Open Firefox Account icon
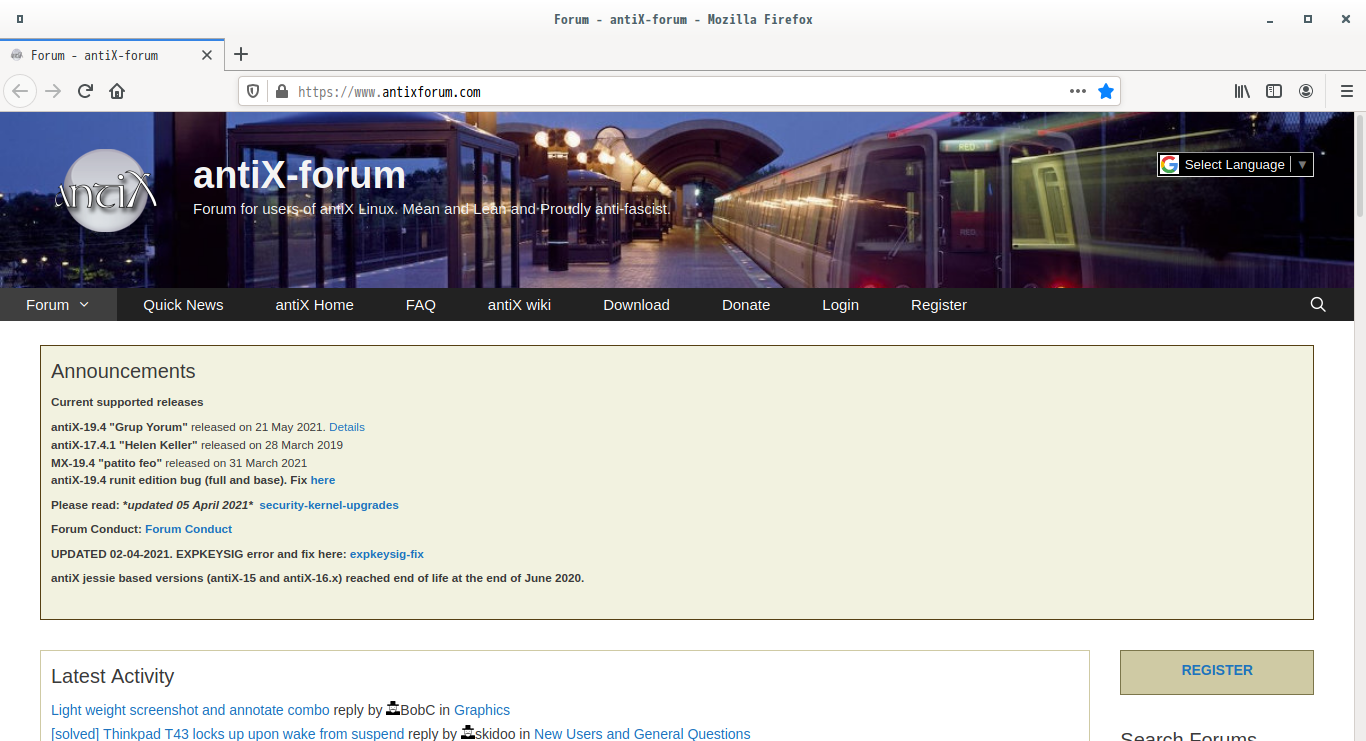The image size is (1366, 741). pyautogui.click(x=1306, y=91)
